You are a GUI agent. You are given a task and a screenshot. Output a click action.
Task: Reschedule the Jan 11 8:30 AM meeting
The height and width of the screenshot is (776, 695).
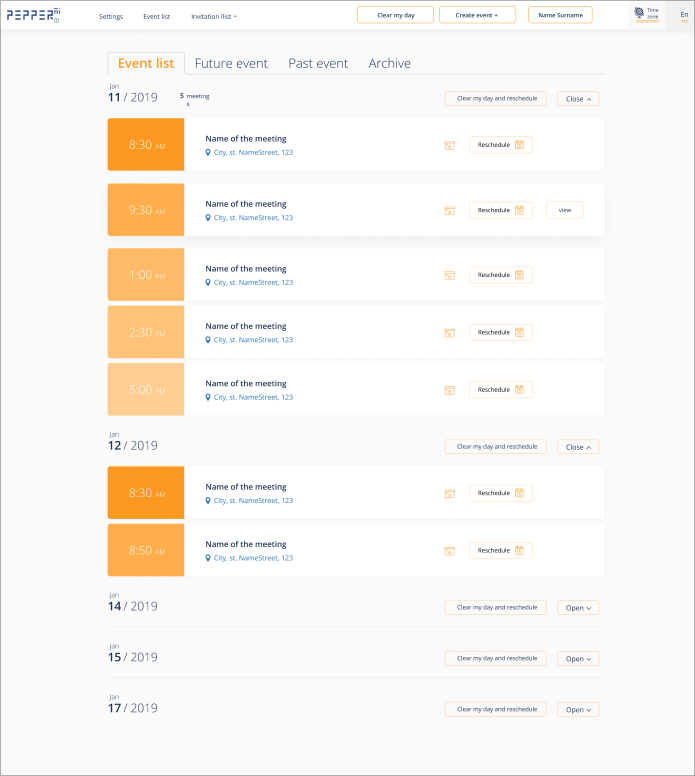point(501,145)
